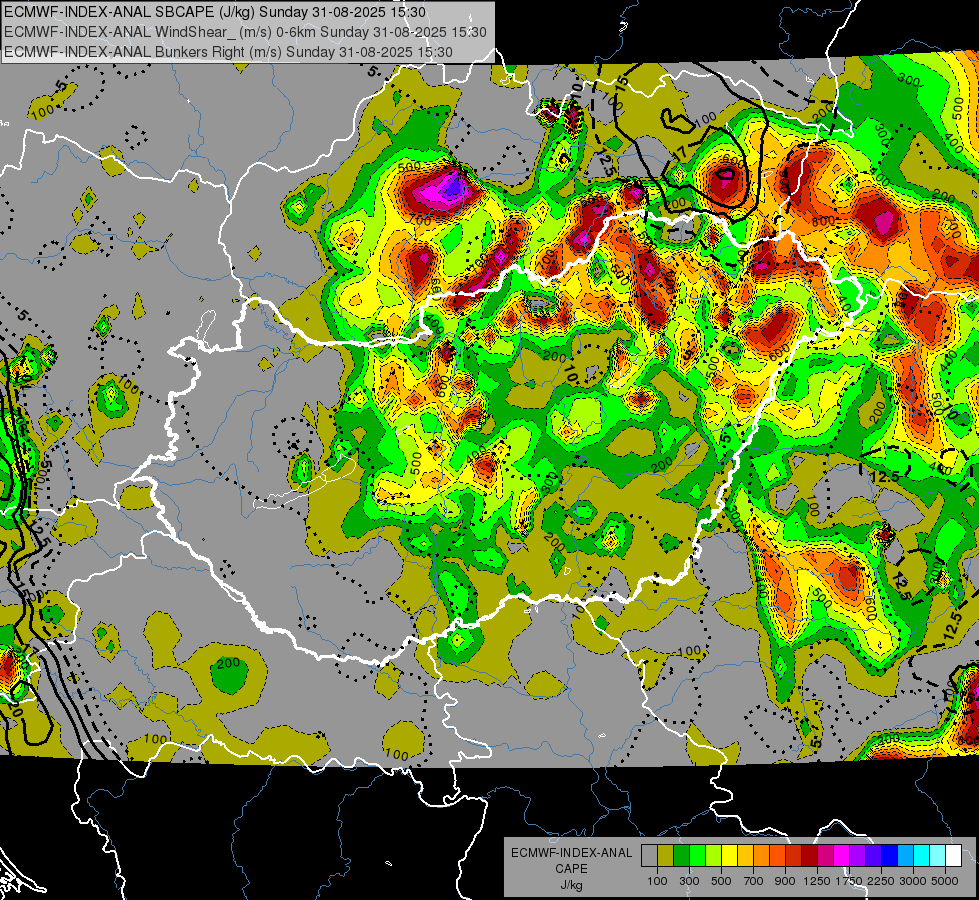
Task: Select the orange legend swatch
Action: (761, 856)
